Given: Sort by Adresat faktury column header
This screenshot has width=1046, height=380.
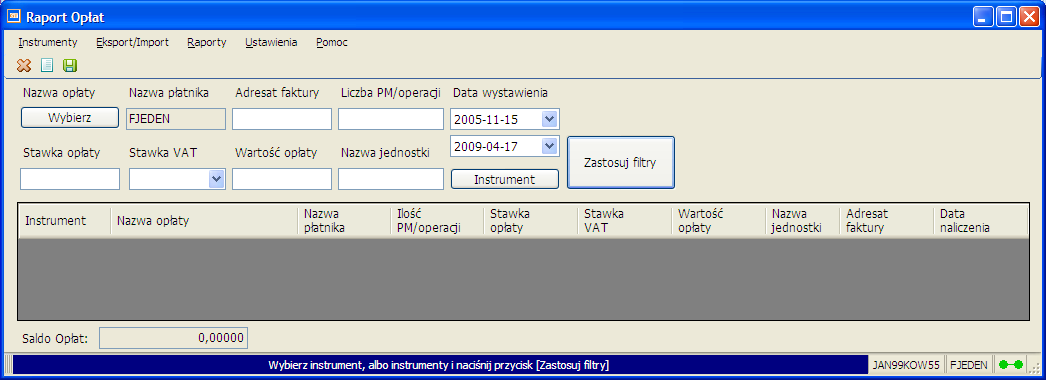Looking at the screenshot, I should point(887,221).
